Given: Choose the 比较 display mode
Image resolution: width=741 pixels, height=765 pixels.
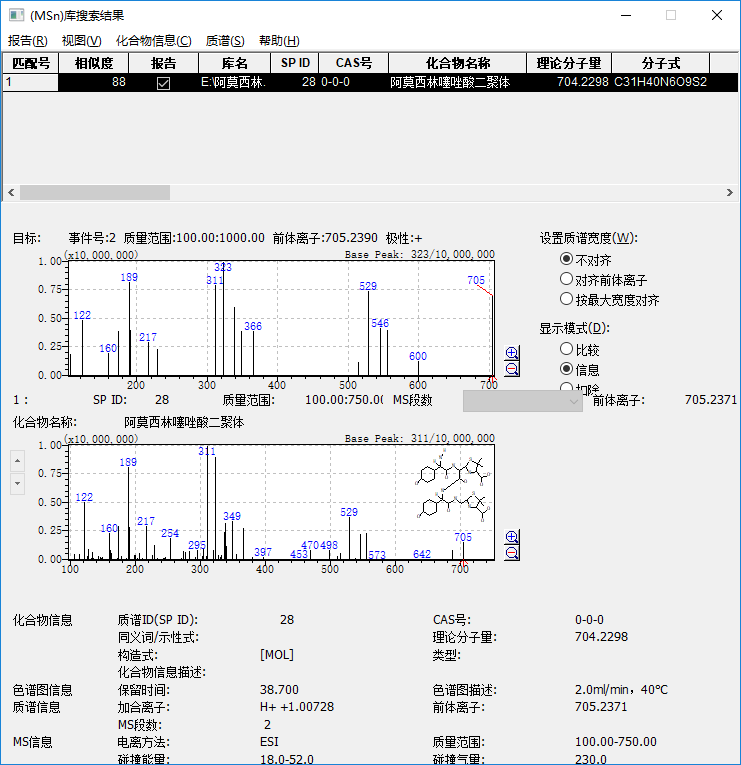Looking at the screenshot, I should pyautogui.click(x=567, y=349).
